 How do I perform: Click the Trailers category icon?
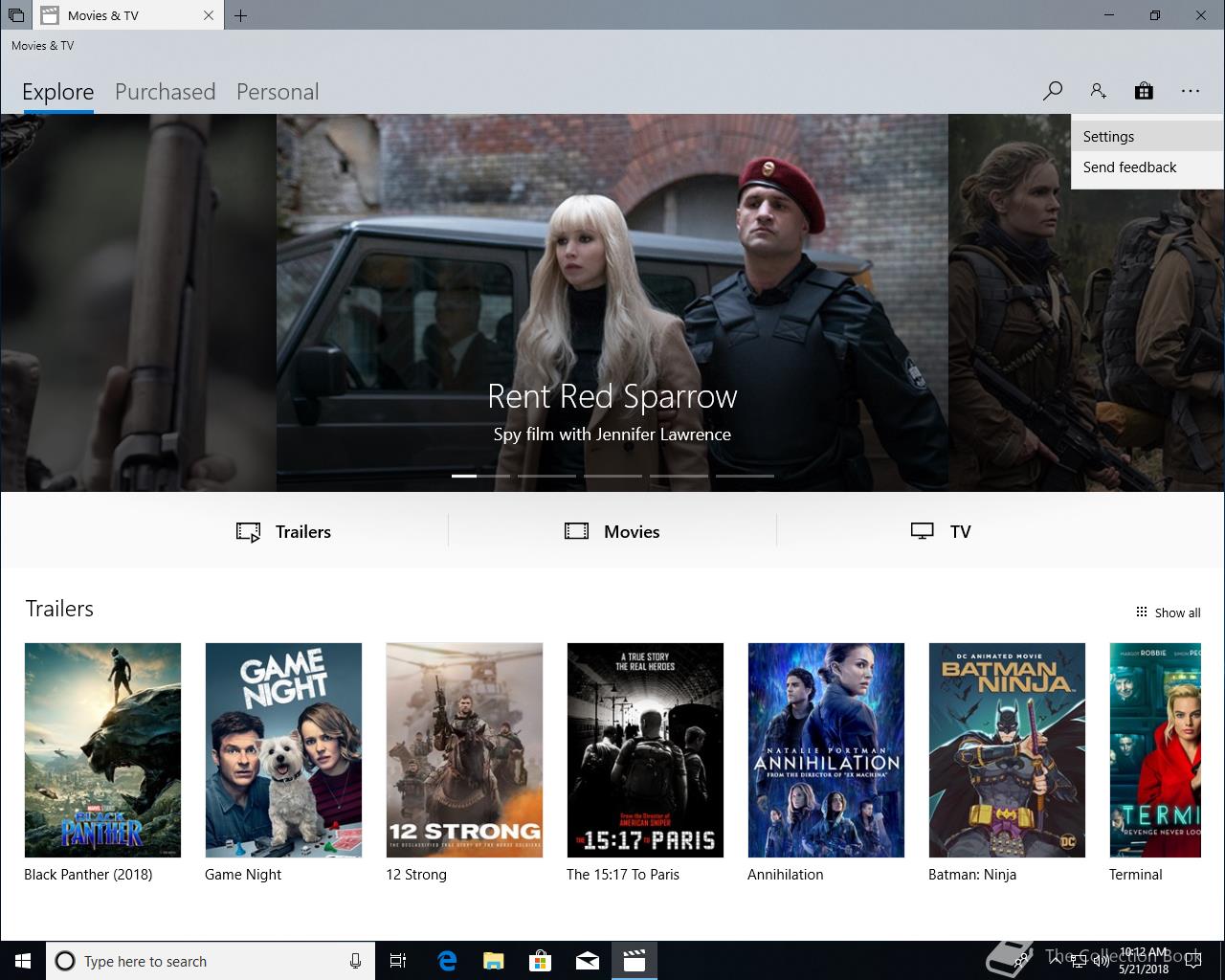click(x=248, y=532)
